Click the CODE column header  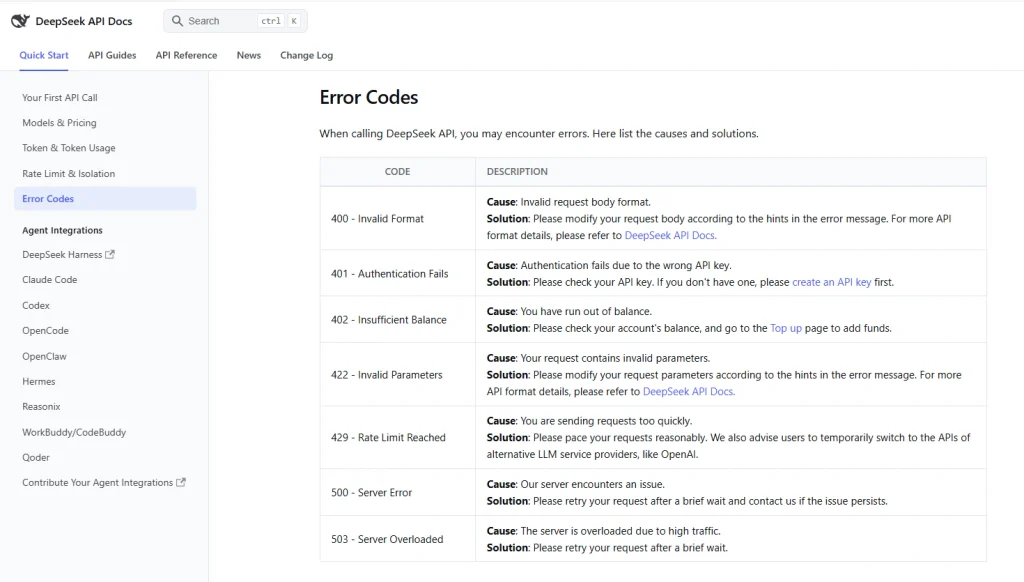click(x=397, y=171)
